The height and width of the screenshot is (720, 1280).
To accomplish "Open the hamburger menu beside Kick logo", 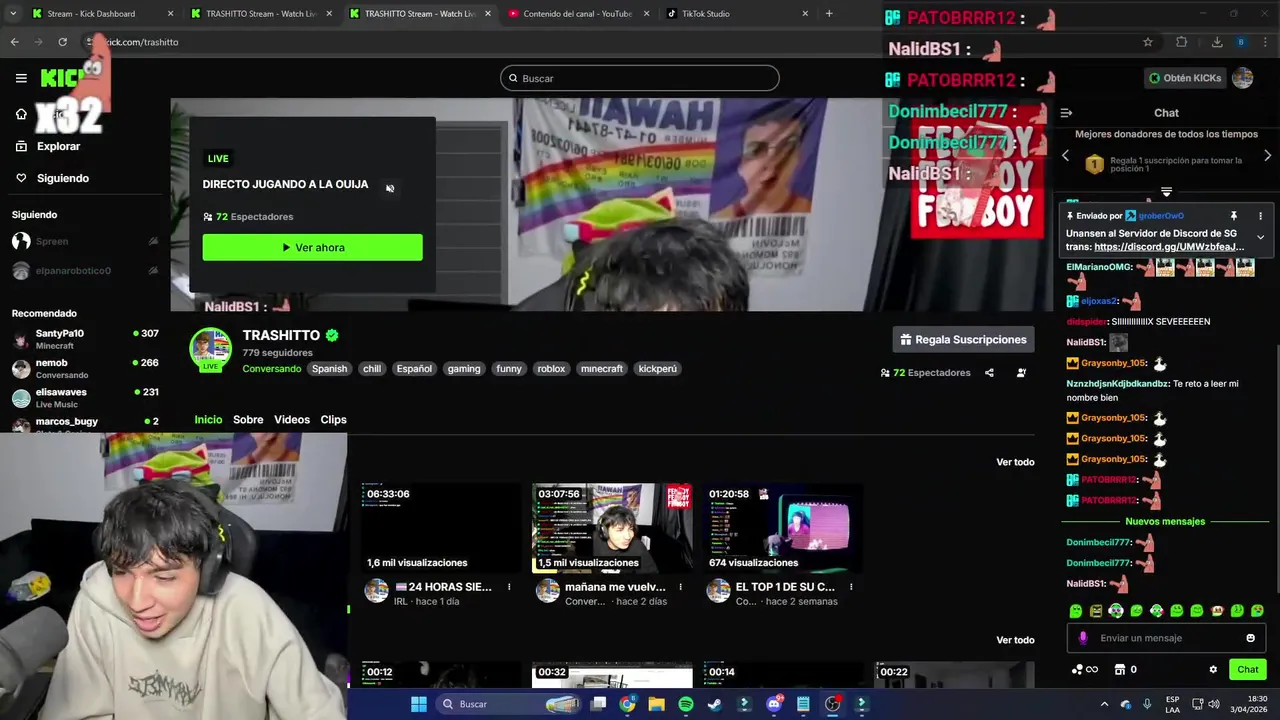I will [21, 78].
